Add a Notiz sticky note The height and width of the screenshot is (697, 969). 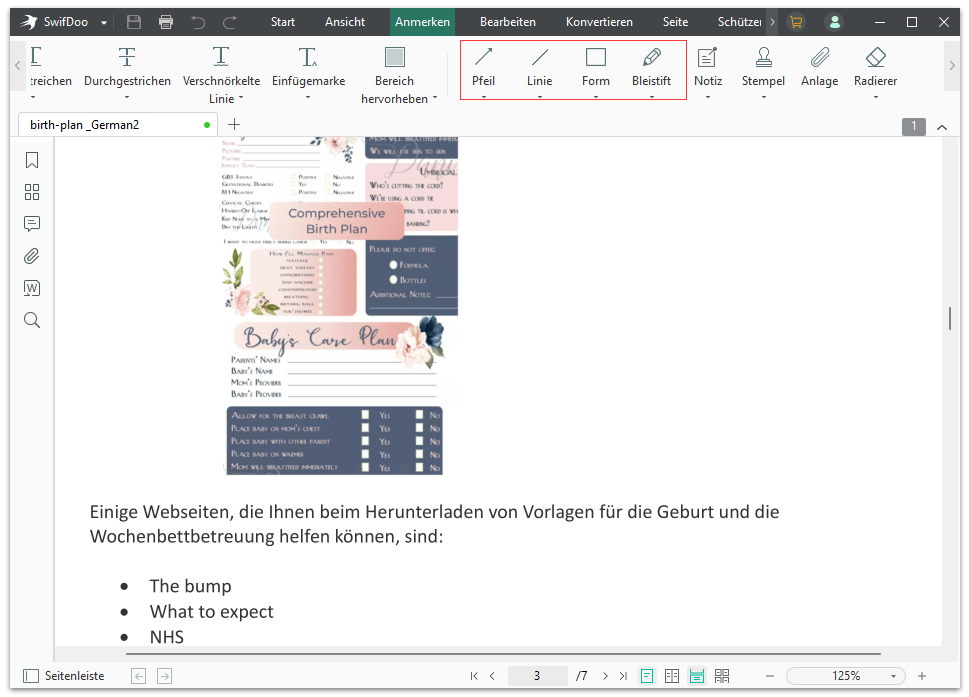coord(707,66)
